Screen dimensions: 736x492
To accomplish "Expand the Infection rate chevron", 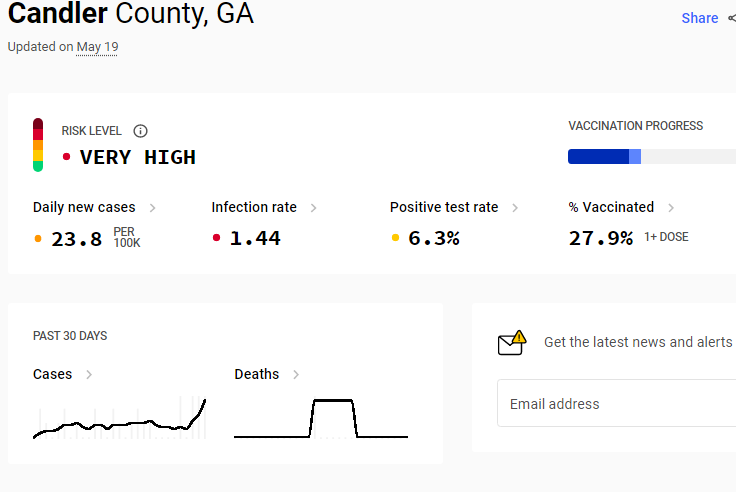I will point(314,208).
